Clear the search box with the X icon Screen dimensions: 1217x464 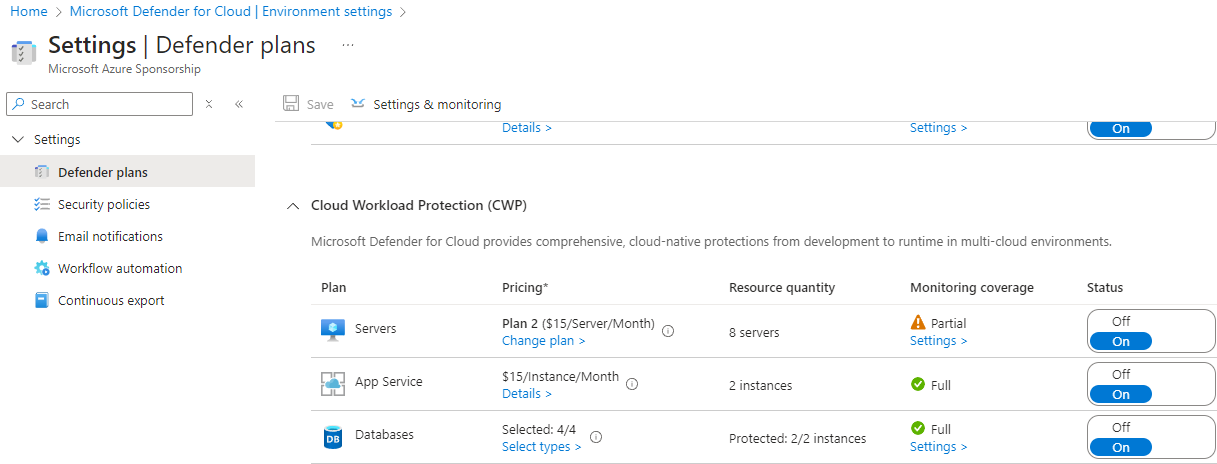point(209,104)
